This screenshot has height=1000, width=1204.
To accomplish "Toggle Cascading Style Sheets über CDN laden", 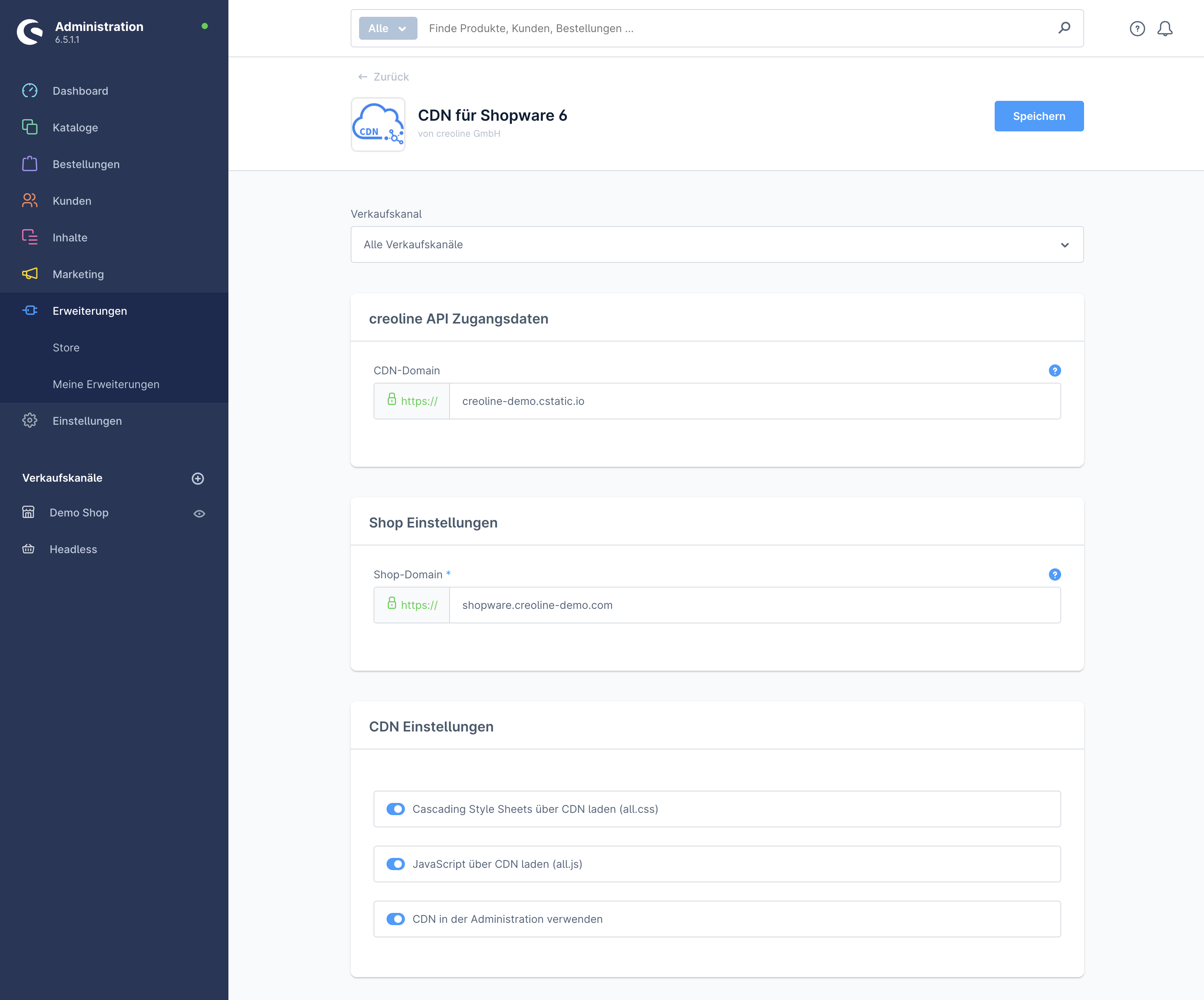I will [396, 809].
